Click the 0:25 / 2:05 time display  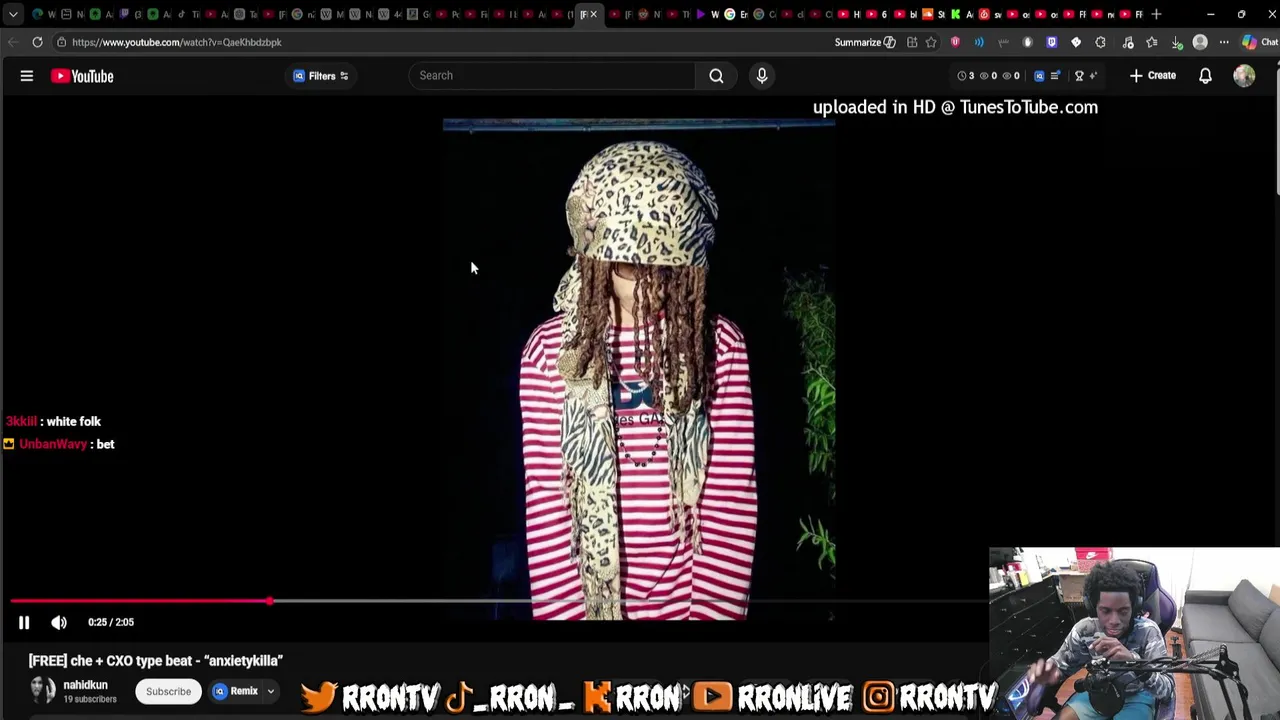point(111,622)
